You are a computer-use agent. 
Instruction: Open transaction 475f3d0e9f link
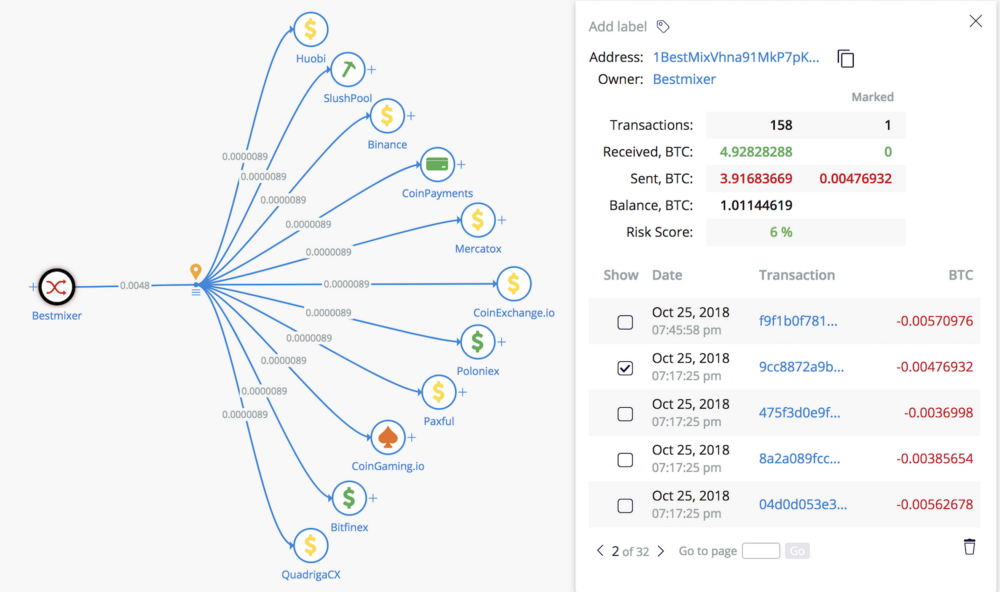tap(798, 413)
